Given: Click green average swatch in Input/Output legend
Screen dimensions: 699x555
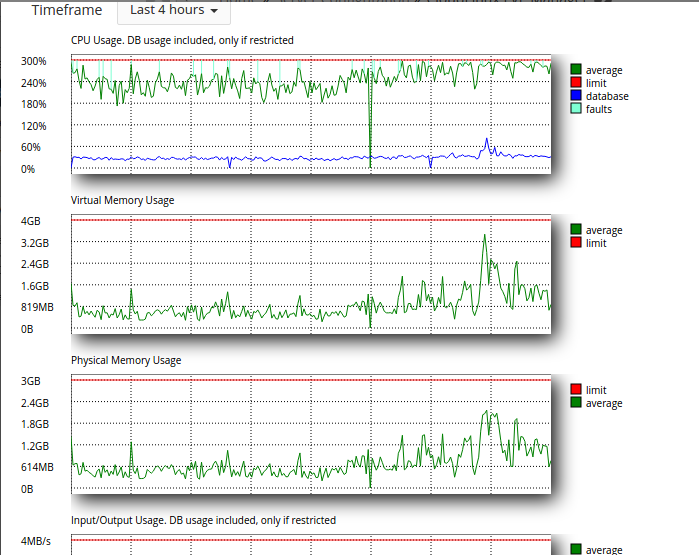Looking at the screenshot, I should [576, 549].
